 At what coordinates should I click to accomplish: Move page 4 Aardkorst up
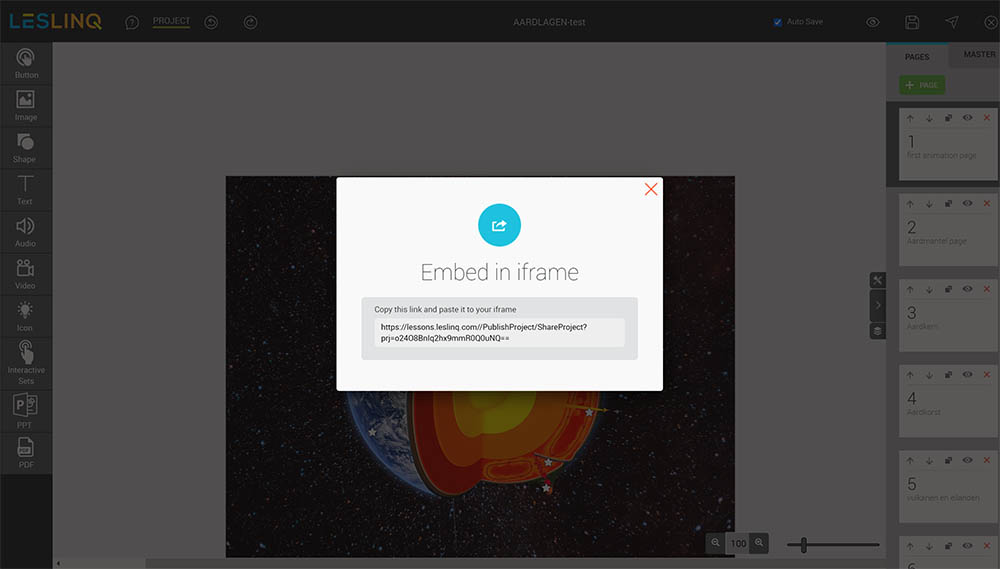pyautogui.click(x=910, y=374)
